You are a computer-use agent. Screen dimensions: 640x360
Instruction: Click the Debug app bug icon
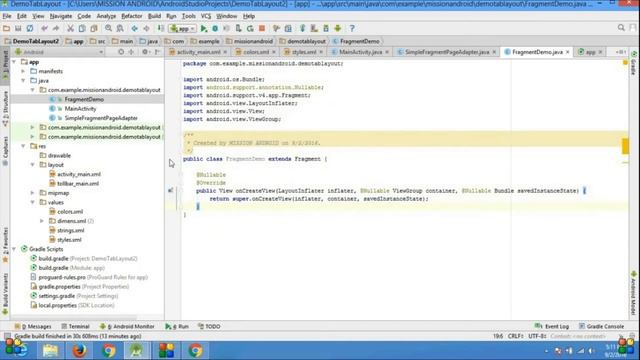(x=215, y=28)
